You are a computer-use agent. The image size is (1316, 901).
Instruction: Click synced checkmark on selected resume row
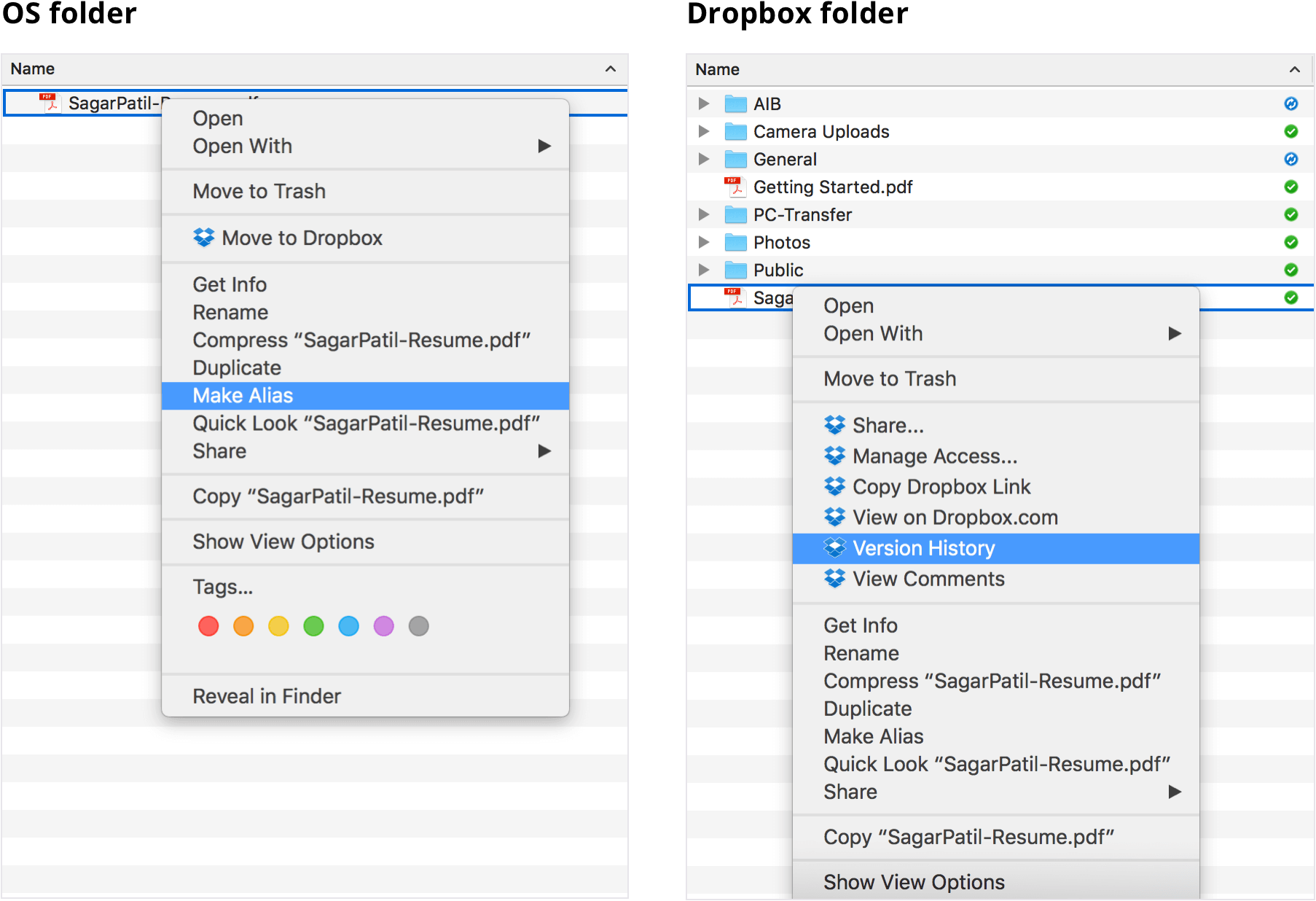(1290, 297)
